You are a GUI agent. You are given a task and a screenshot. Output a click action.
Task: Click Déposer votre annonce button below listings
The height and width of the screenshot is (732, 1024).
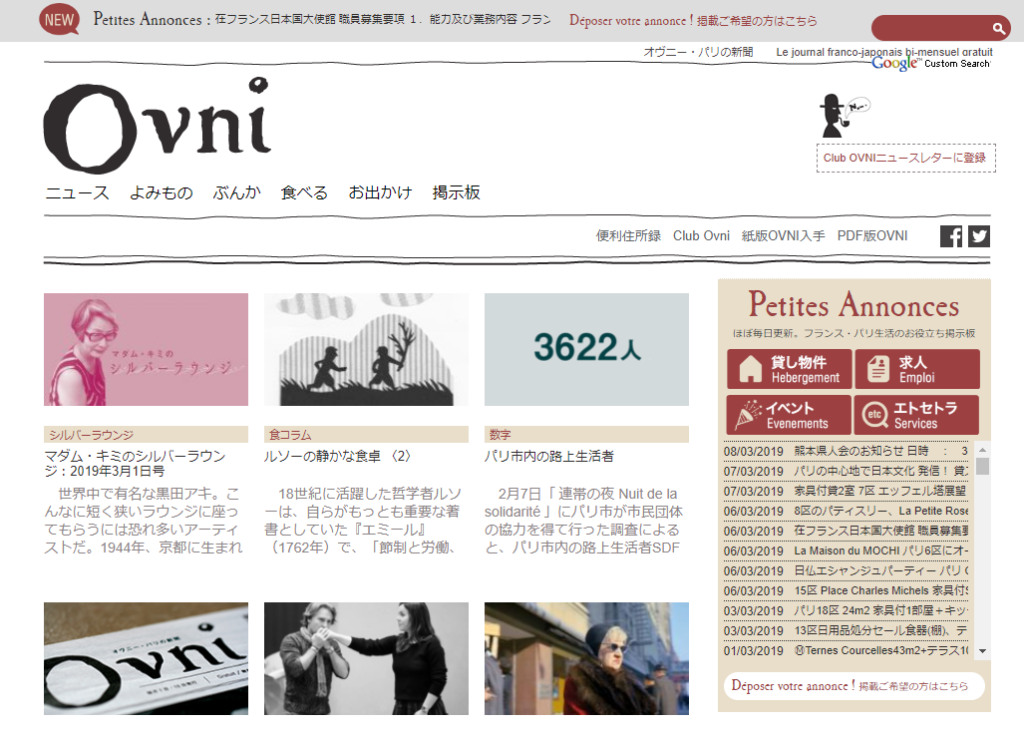click(x=854, y=686)
